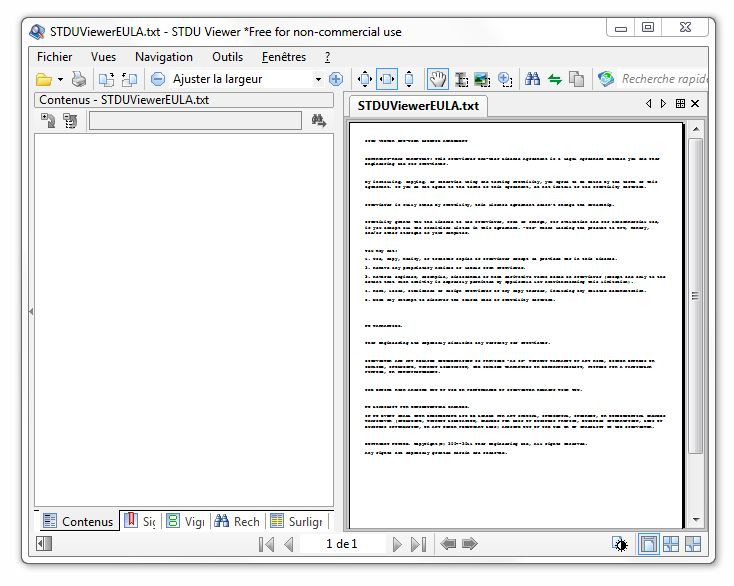Open a file with the folder icon

point(44,79)
